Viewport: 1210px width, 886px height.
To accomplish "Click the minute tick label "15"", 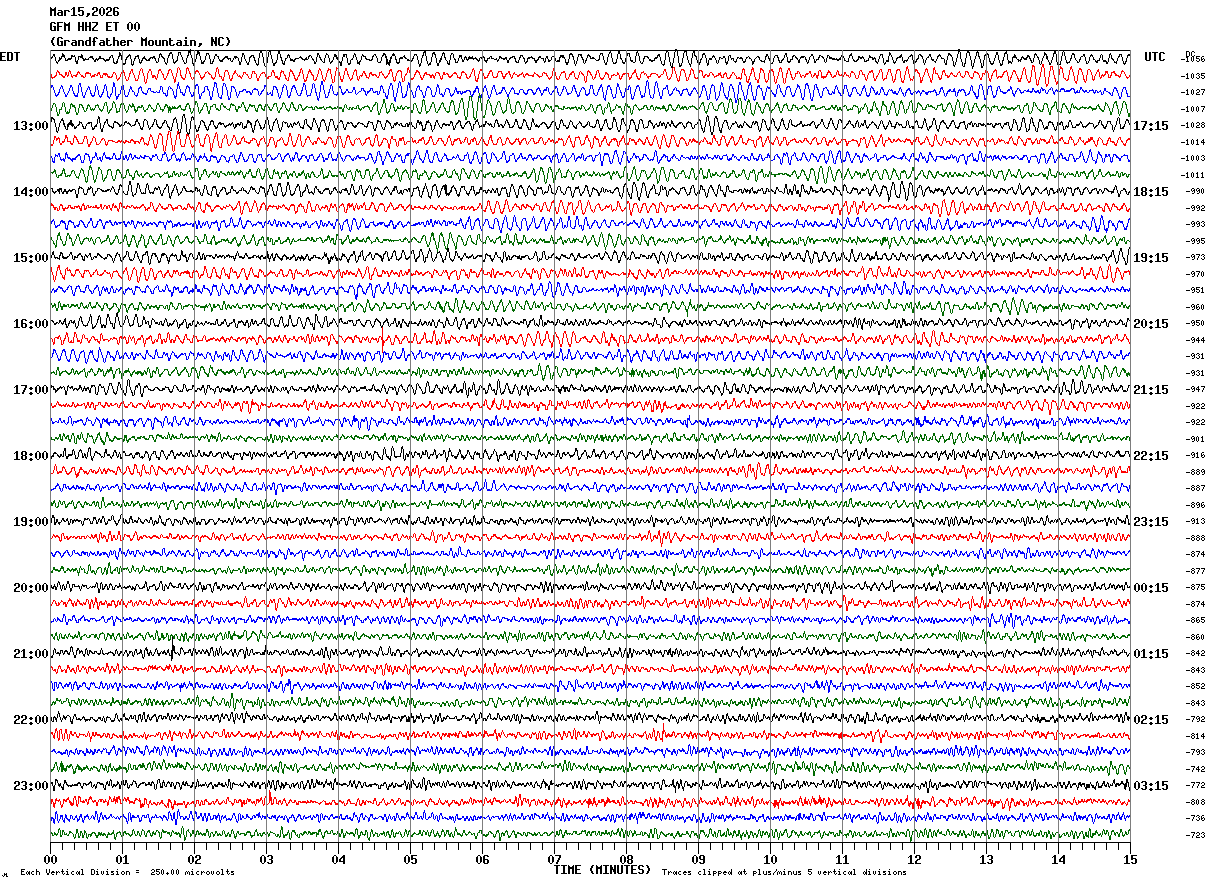I will (1130, 859).
